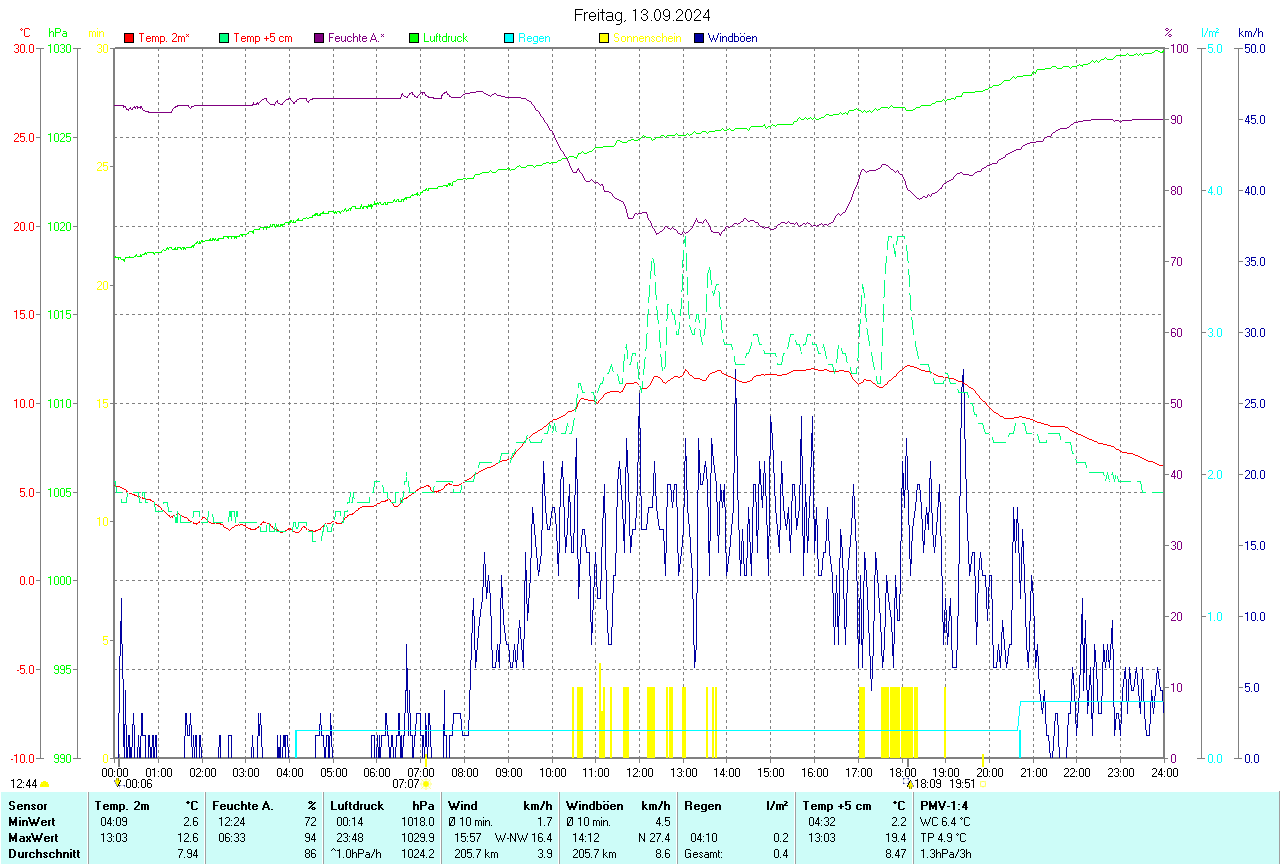The width and height of the screenshot is (1280, 864).
Task: Click the Gesamt: rain total label
Action: [x=704, y=853]
